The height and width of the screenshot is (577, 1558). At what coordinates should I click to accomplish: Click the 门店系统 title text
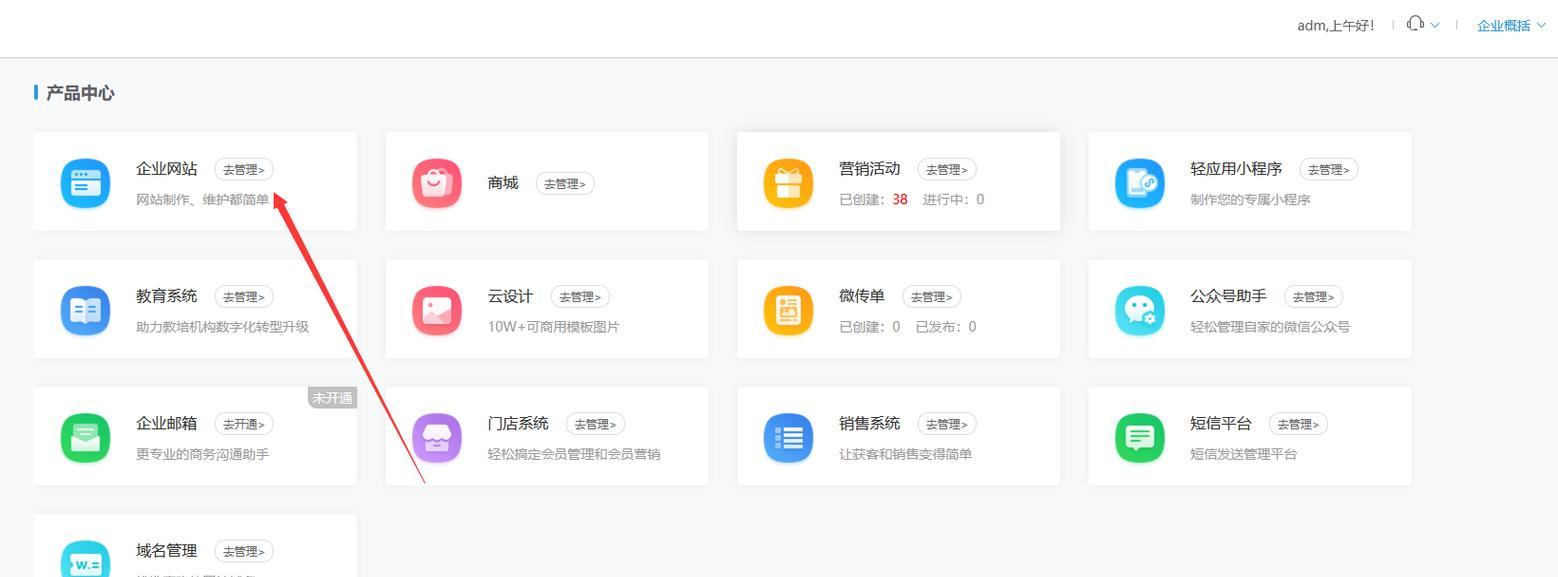(518, 423)
